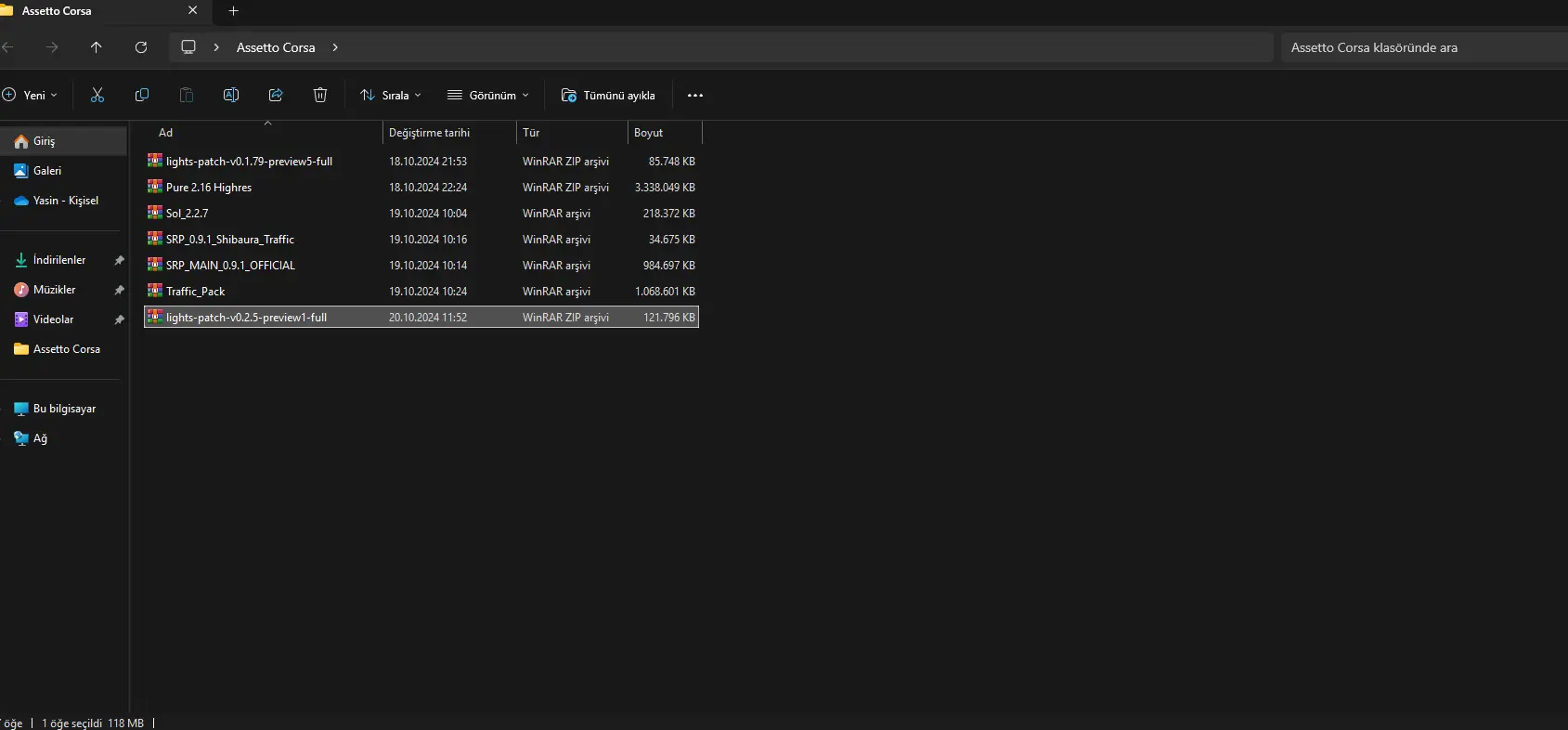Image resolution: width=1568 pixels, height=730 pixels.
Task: Click the chevron before Assetto Corsa in address bar
Action: pos(216,47)
